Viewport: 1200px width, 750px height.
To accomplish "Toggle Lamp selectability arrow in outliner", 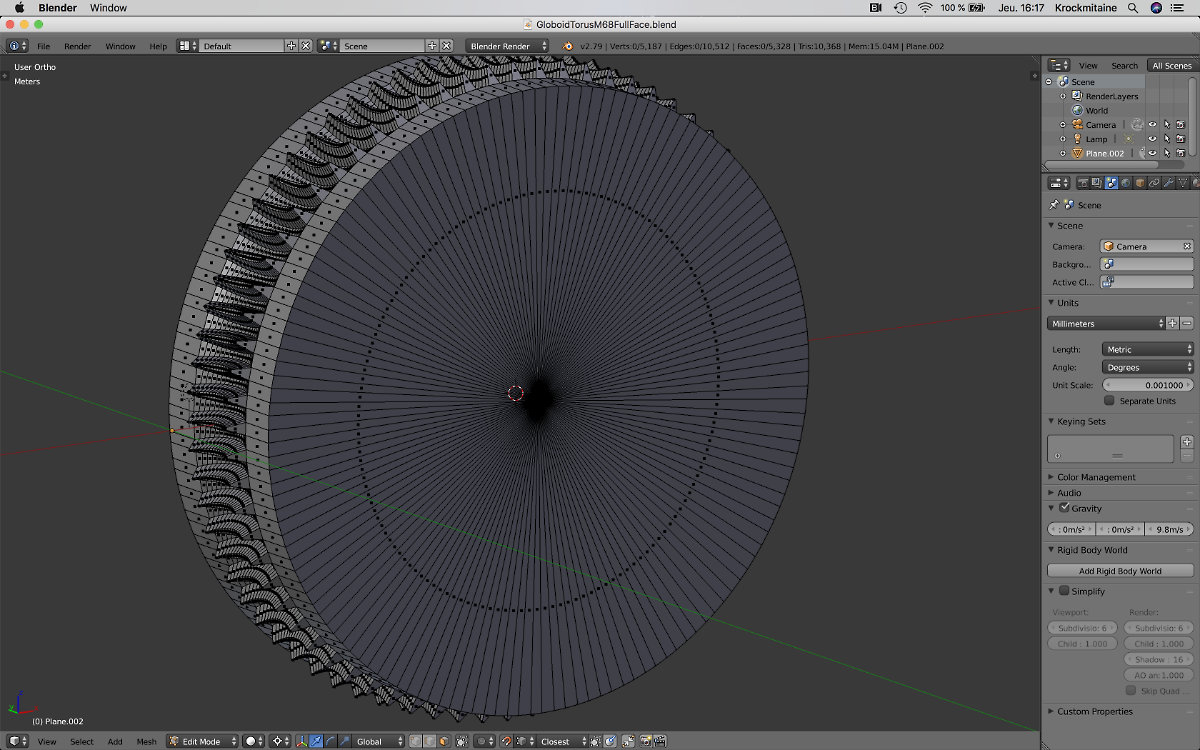I will pos(1166,139).
